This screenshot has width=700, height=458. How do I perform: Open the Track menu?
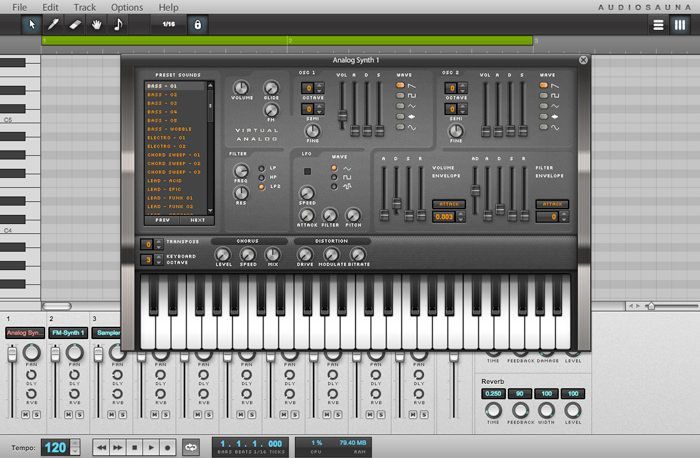(85, 7)
